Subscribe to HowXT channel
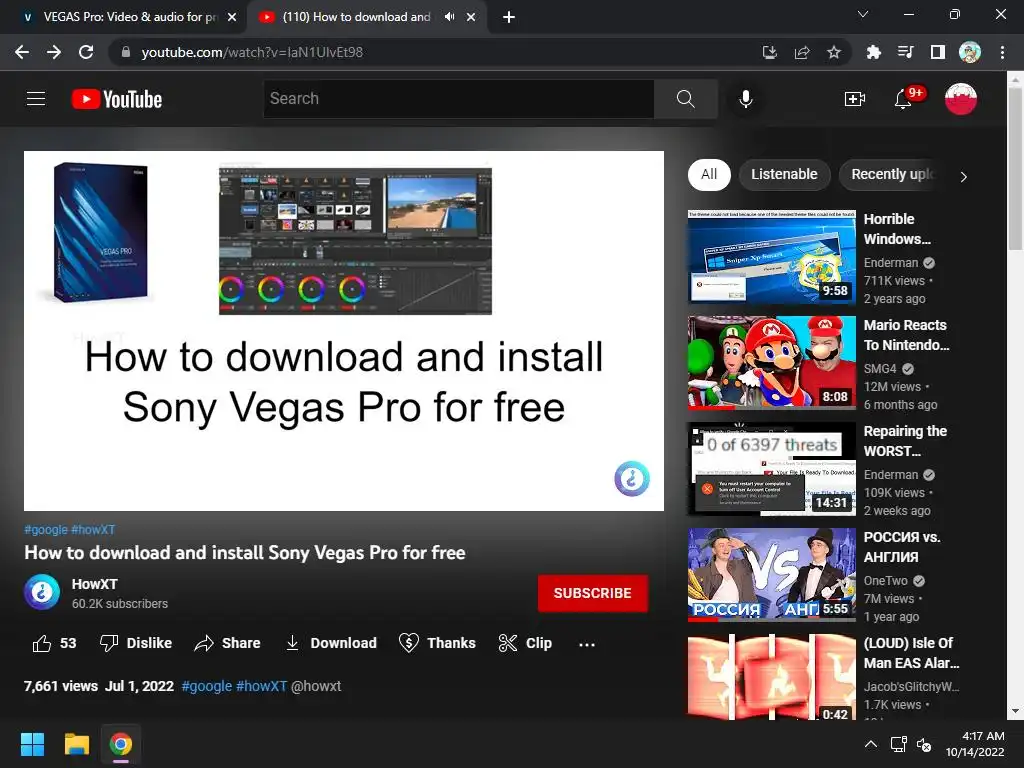1024x768 pixels. coord(592,593)
